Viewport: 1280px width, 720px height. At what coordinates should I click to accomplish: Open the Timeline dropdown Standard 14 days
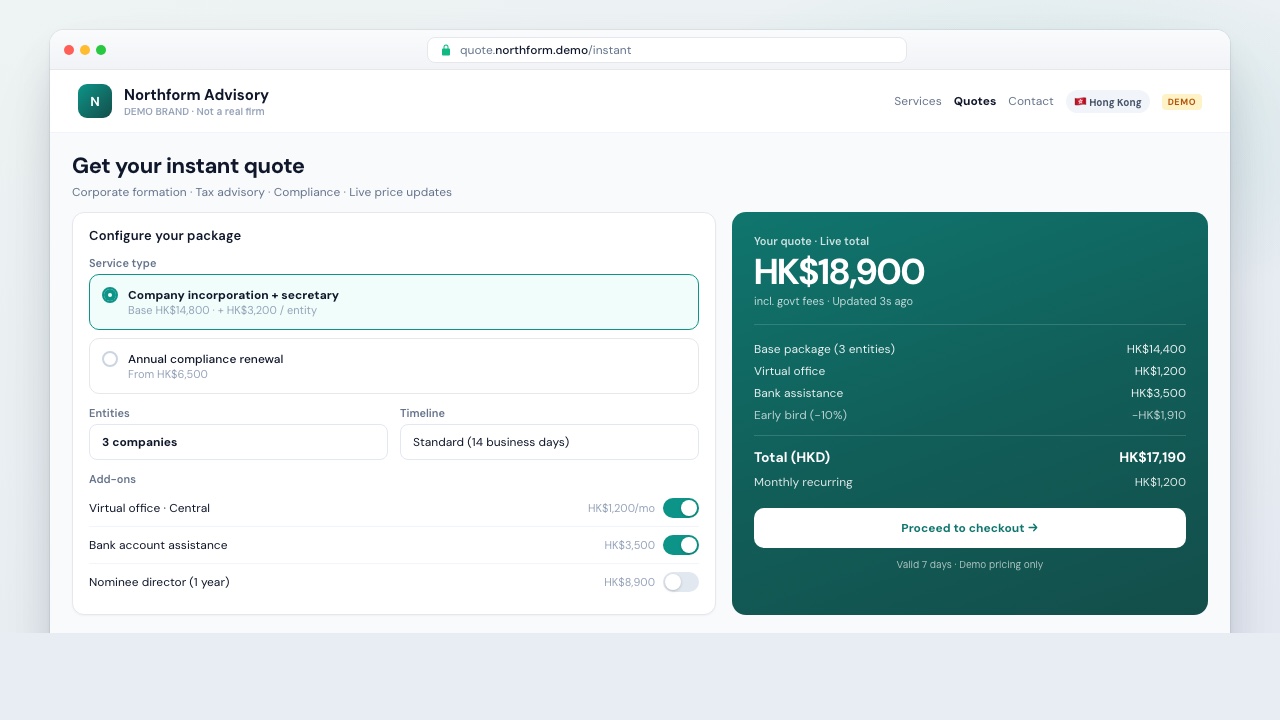coord(549,442)
